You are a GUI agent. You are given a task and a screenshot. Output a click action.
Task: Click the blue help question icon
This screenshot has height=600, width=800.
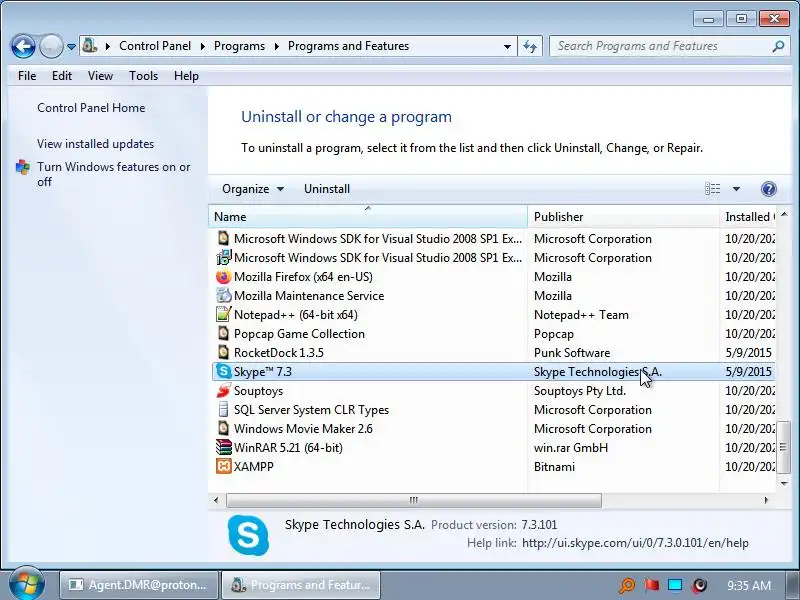coord(769,189)
